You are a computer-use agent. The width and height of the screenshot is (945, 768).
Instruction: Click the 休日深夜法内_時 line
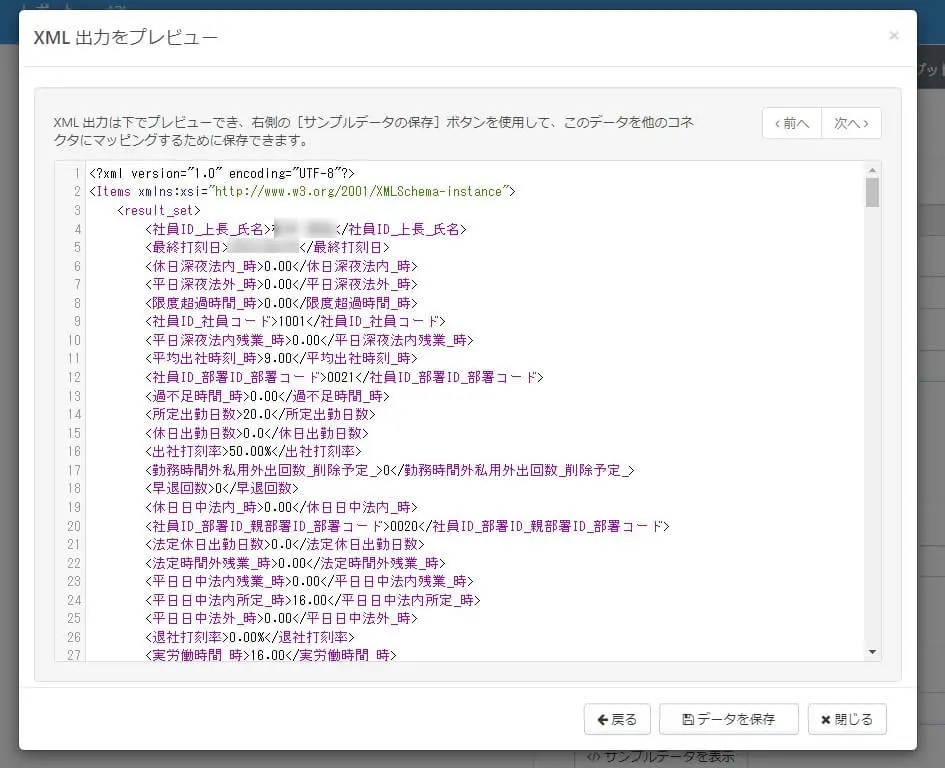(281, 266)
